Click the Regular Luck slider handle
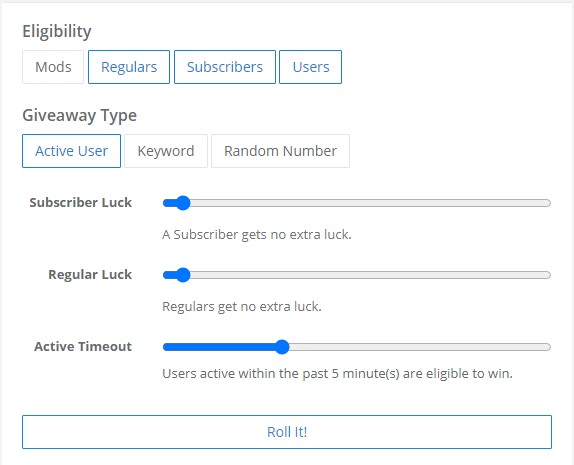Viewport: 574px width, 465px height. click(183, 275)
